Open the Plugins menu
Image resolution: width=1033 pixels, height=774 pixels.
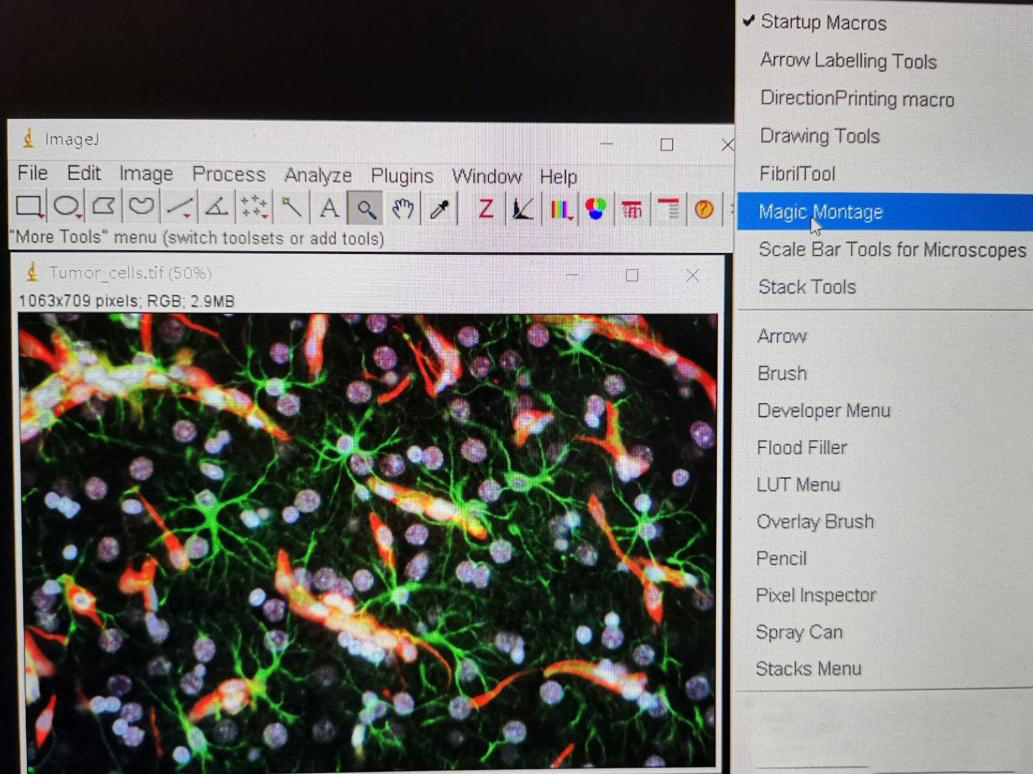(x=401, y=175)
